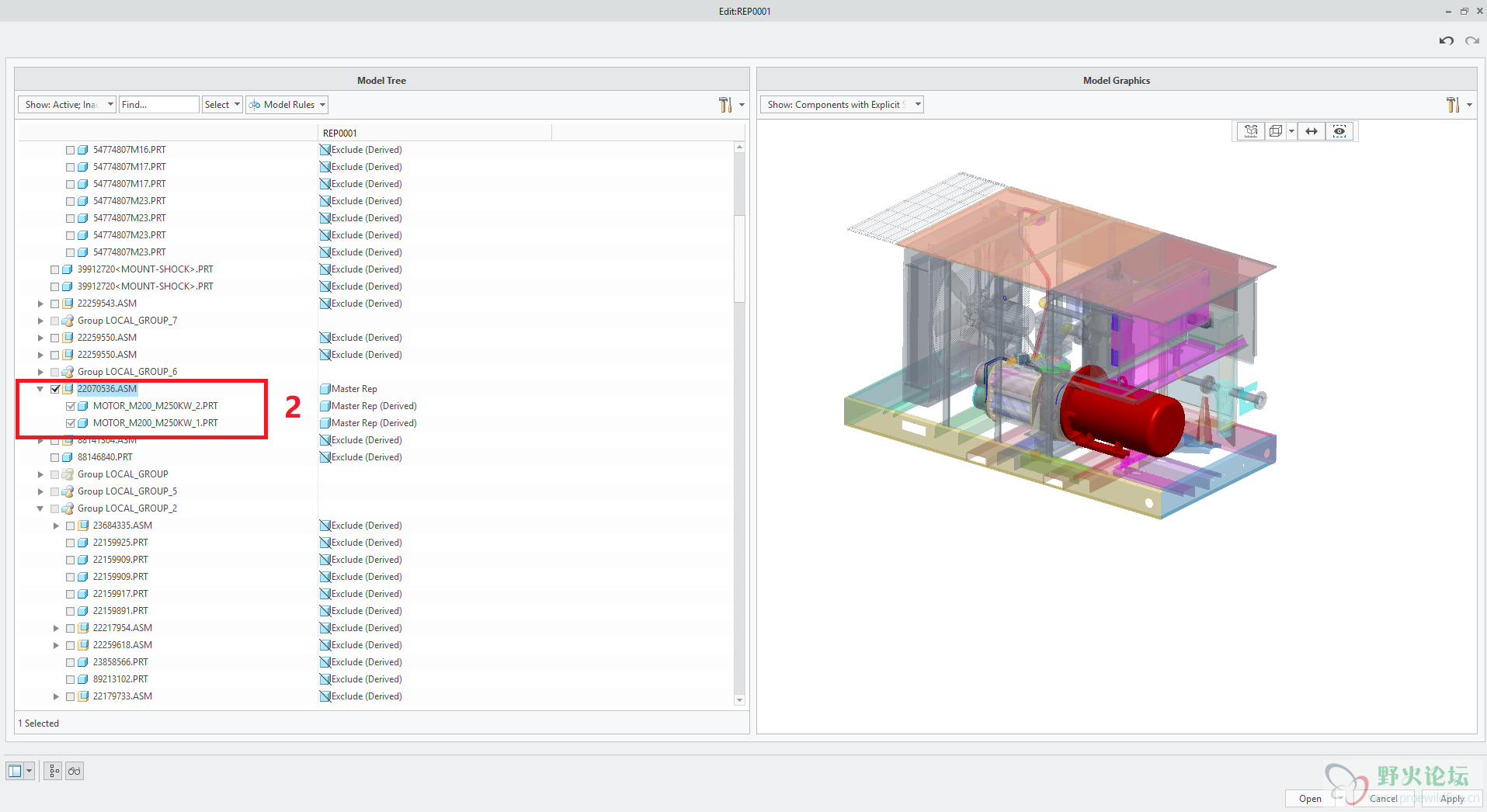
Task: Click the Undo arrow icon
Action: [1446, 40]
